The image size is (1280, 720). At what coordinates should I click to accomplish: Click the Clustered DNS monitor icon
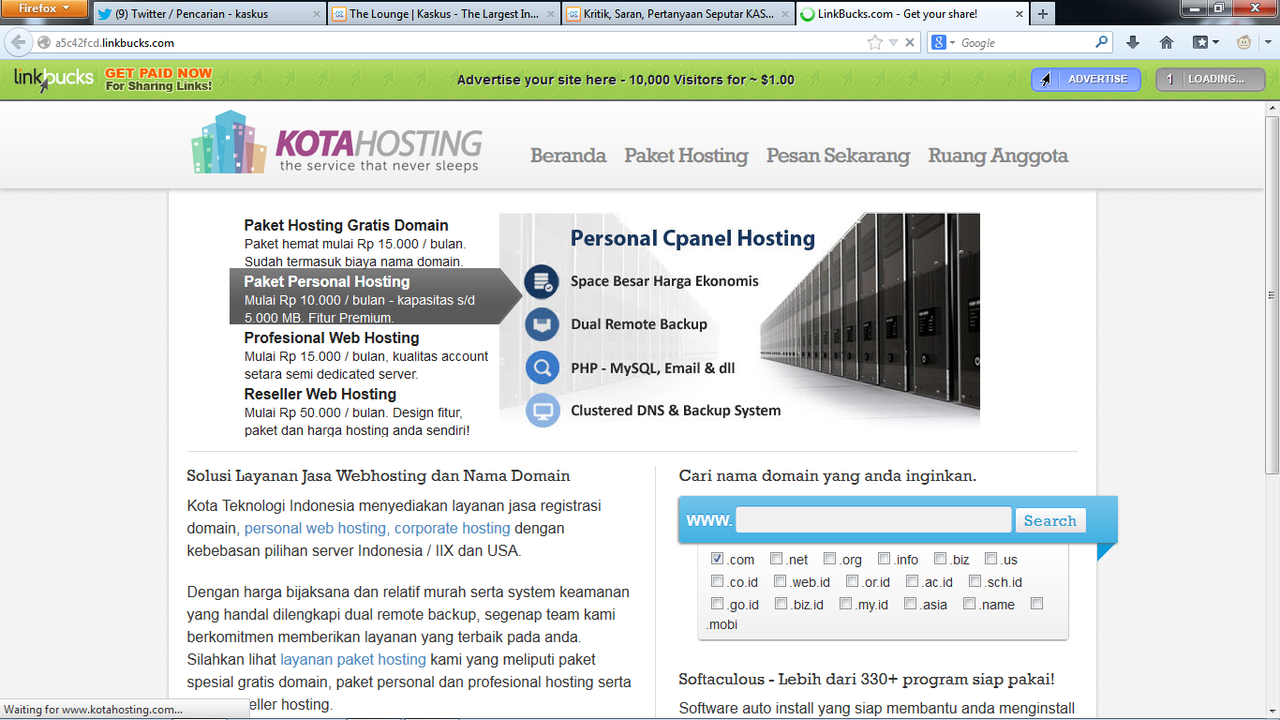tap(542, 410)
